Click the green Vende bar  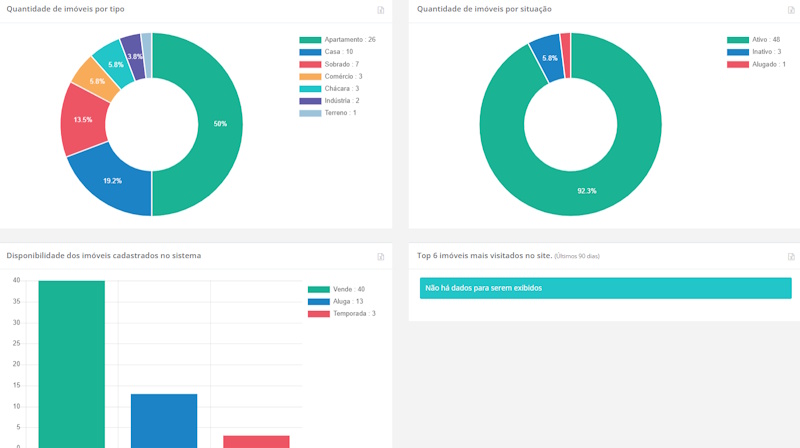(71, 364)
